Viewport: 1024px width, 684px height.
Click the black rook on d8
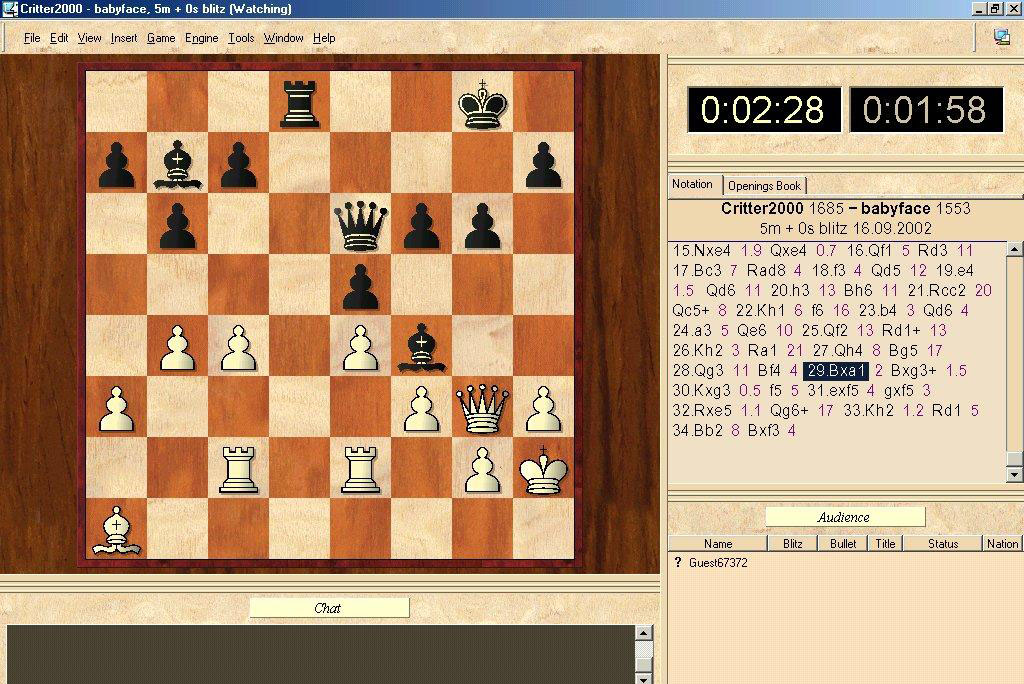point(298,103)
